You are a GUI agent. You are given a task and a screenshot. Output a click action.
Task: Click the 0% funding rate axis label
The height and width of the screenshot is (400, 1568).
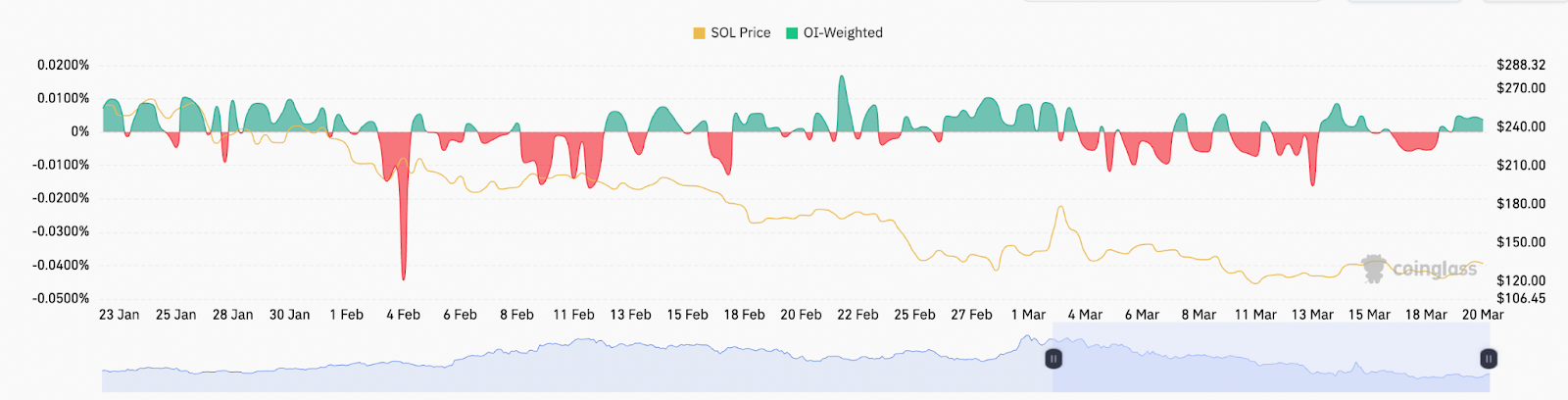click(x=79, y=131)
